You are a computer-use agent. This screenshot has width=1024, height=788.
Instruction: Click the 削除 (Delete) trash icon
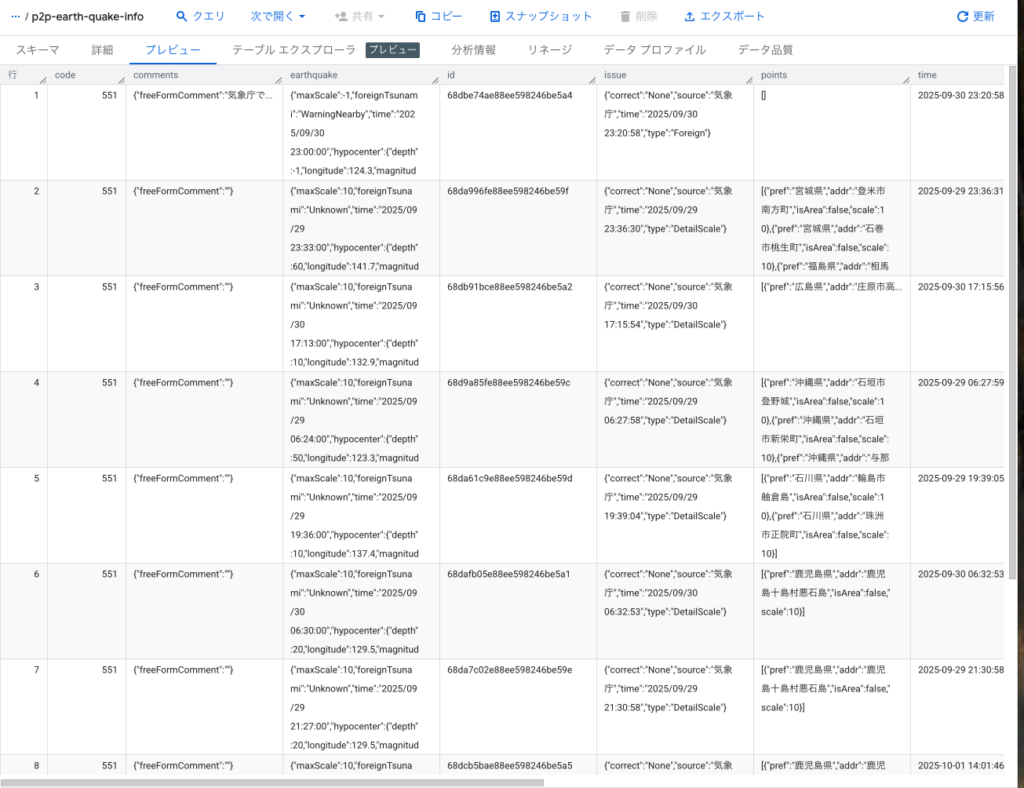pos(625,17)
